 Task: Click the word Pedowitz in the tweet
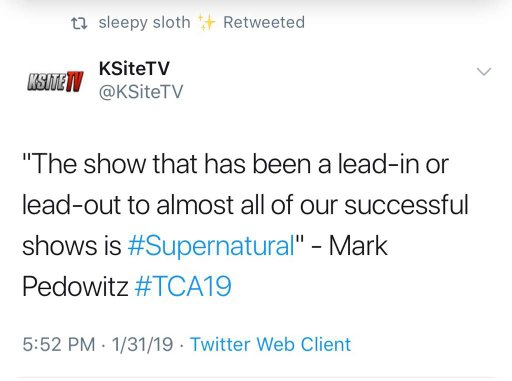tap(75, 286)
